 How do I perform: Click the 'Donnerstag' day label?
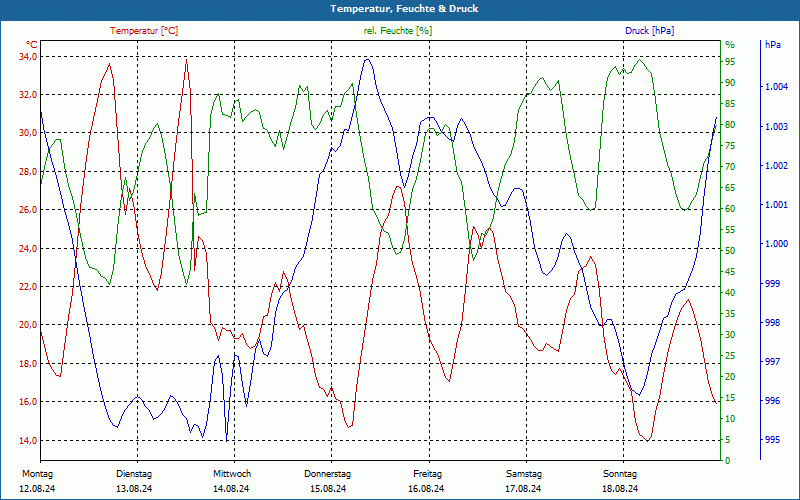coord(328,474)
